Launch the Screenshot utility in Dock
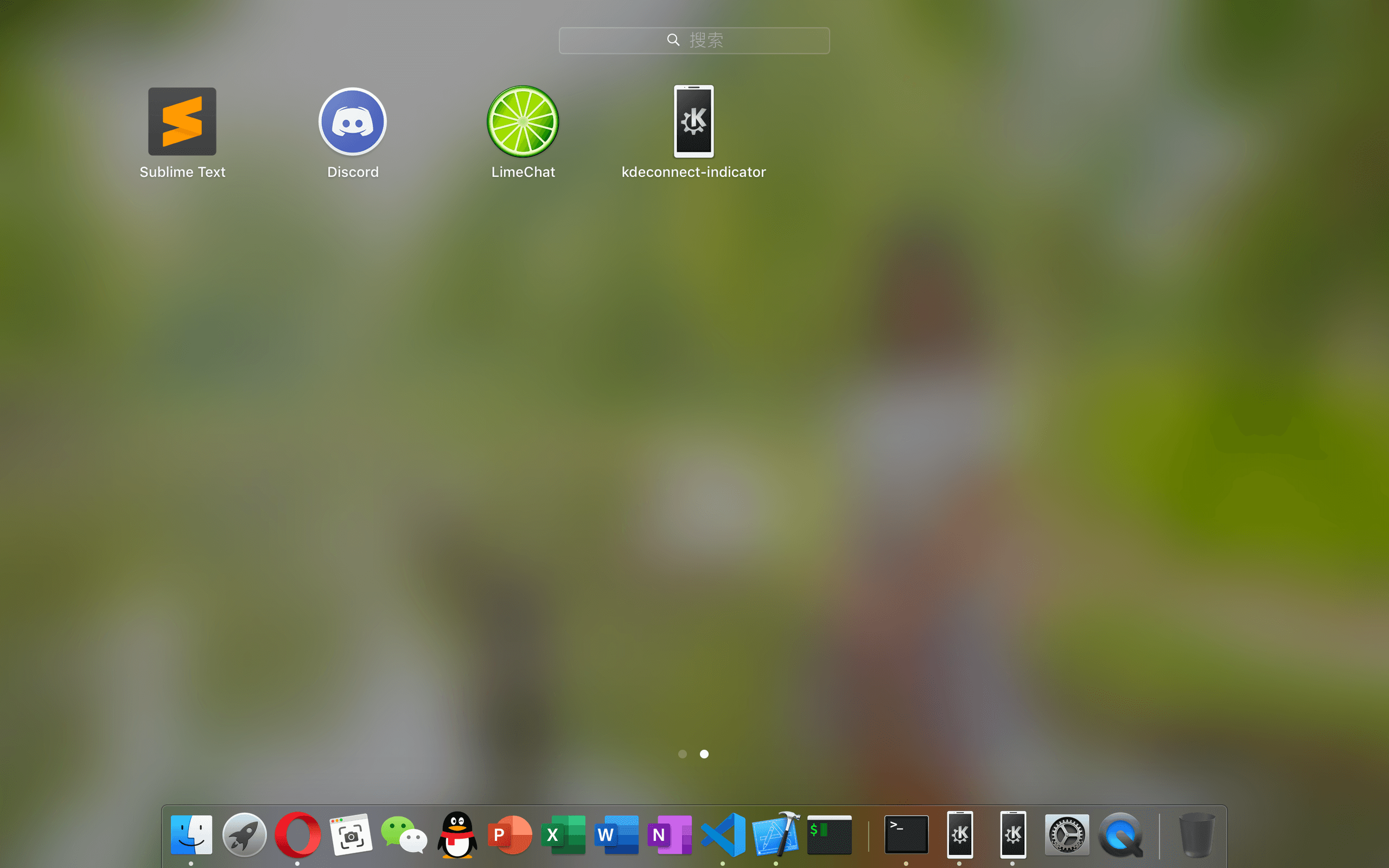Screen dimensions: 1389x868 click(x=351, y=835)
